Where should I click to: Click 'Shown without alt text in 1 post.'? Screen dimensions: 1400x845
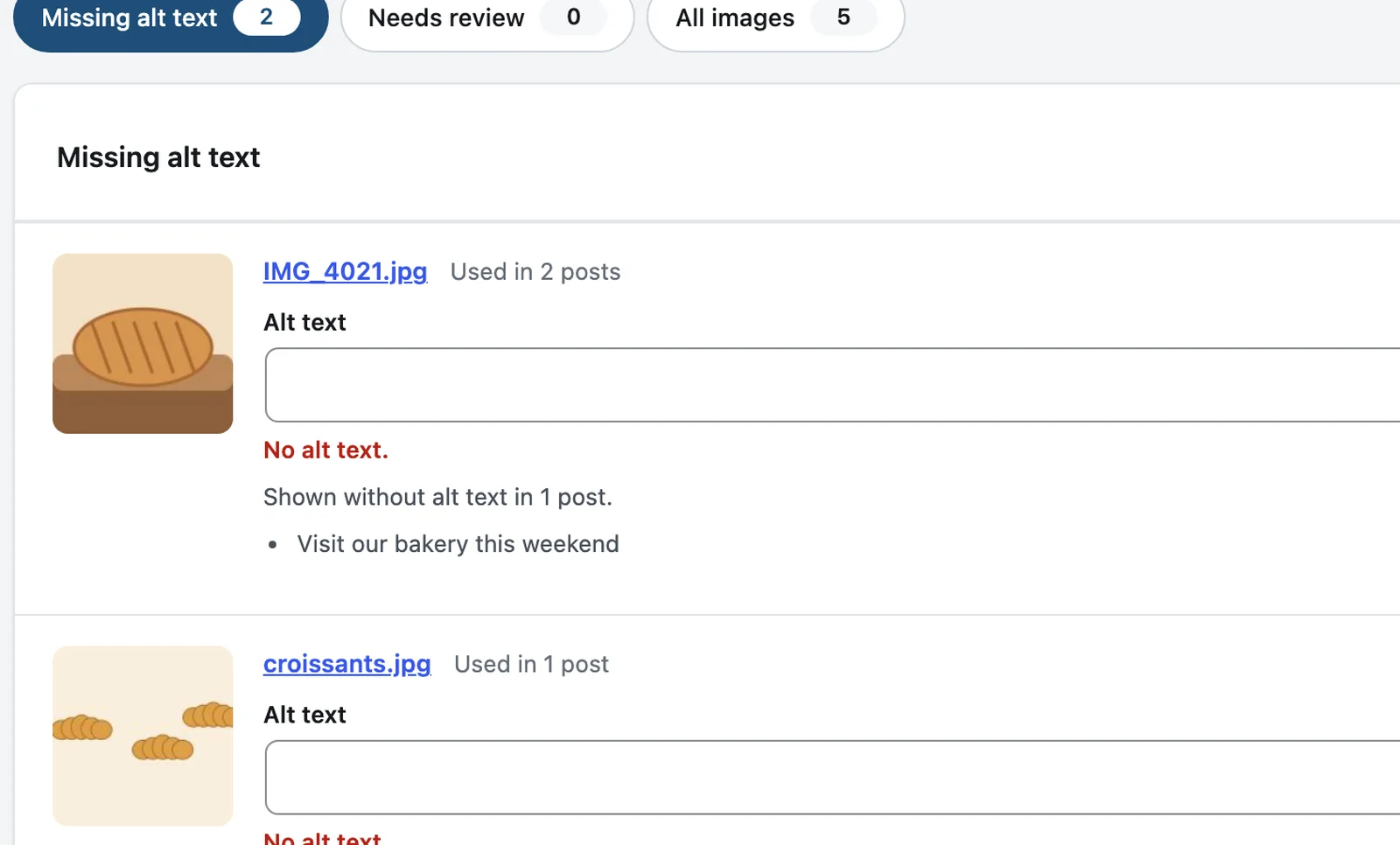pyautogui.click(x=437, y=498)
